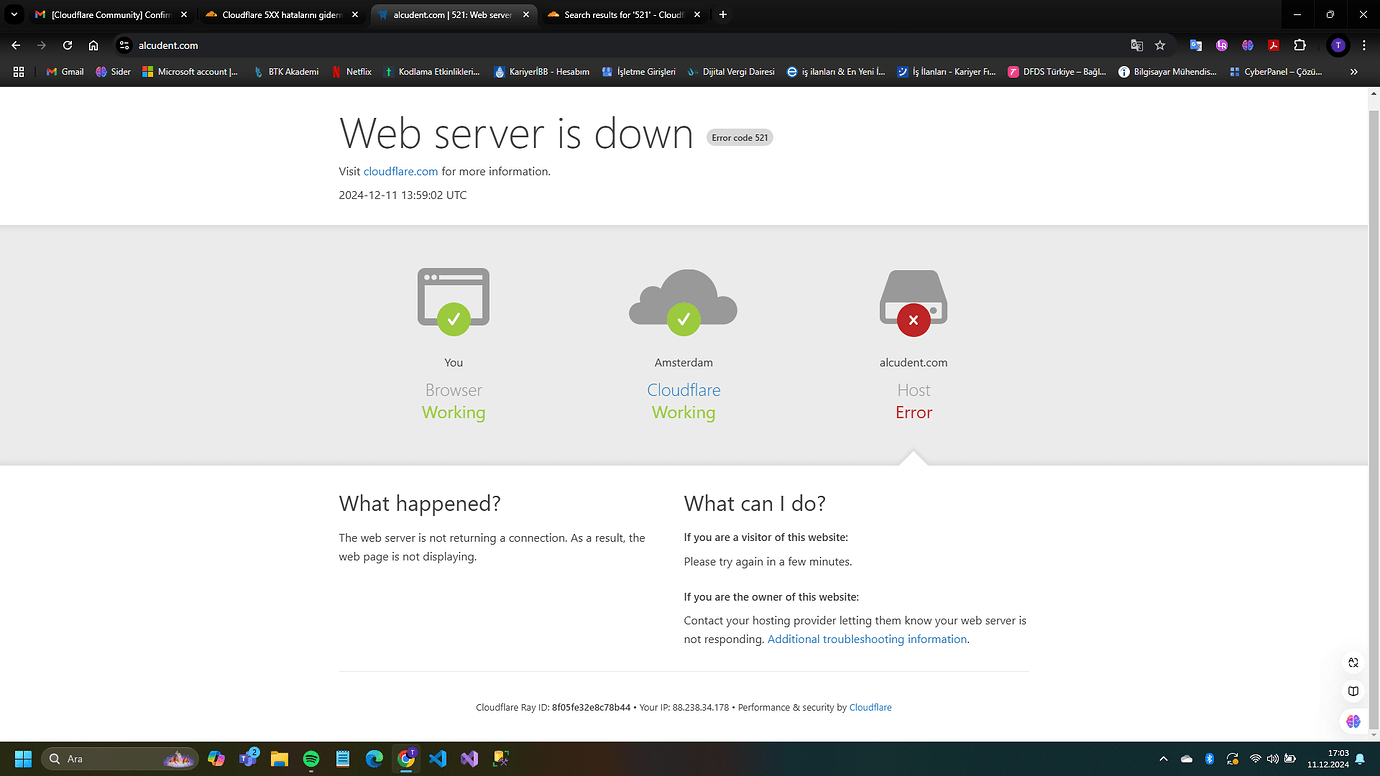Expand the hidden system tray icons
Viewport: 1380px width, 776px height.
tap(1163, 759)
